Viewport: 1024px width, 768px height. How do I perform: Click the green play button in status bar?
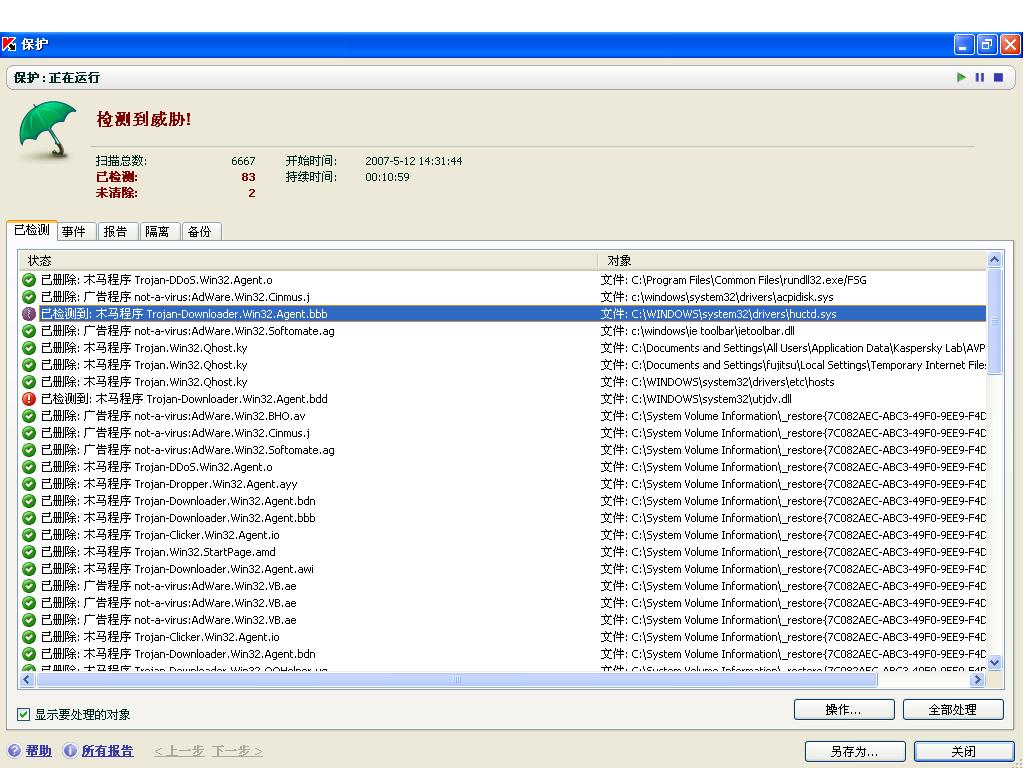(961, 77)
